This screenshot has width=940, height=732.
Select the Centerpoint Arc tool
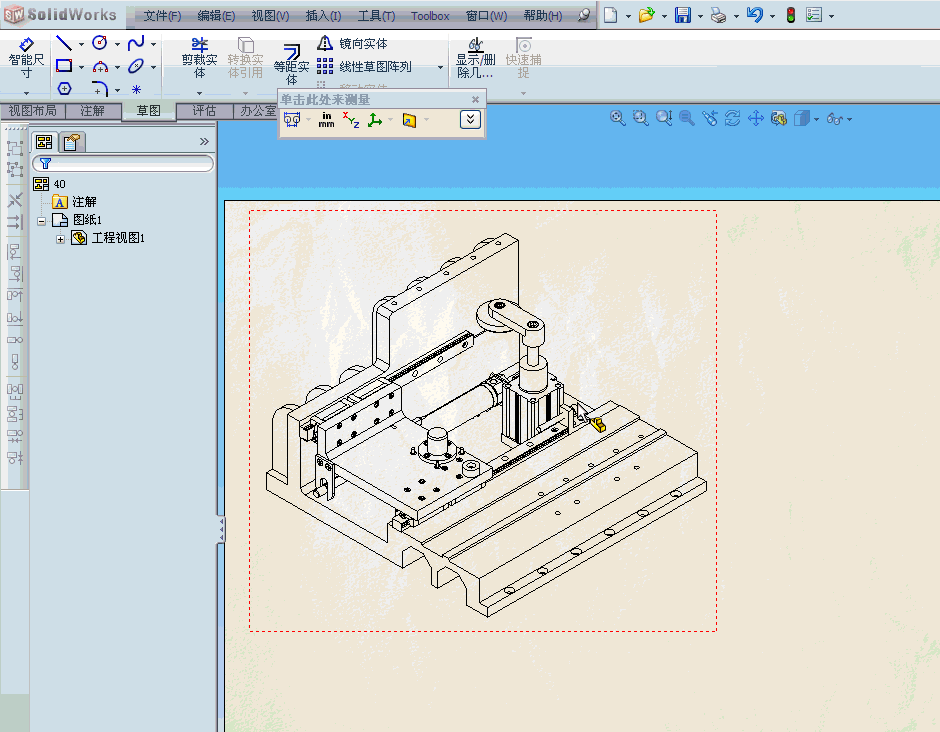(100, 67)
